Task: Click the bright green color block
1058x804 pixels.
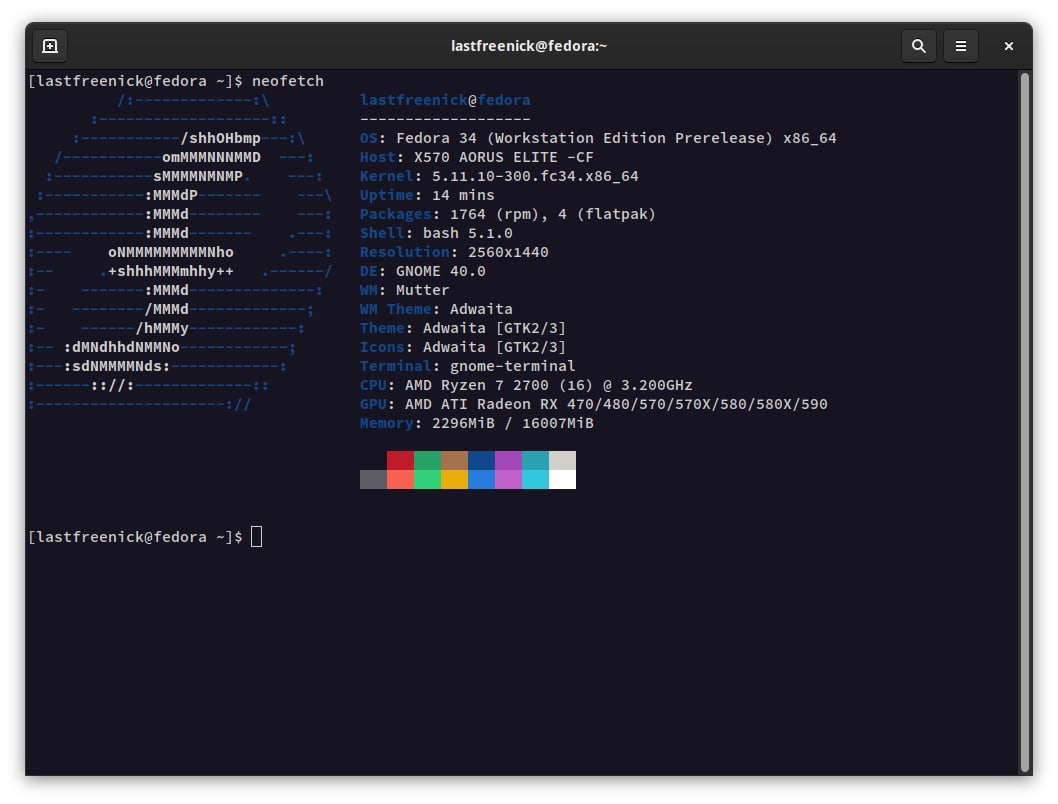Action: pyautogui.click(x=427, y=480)
